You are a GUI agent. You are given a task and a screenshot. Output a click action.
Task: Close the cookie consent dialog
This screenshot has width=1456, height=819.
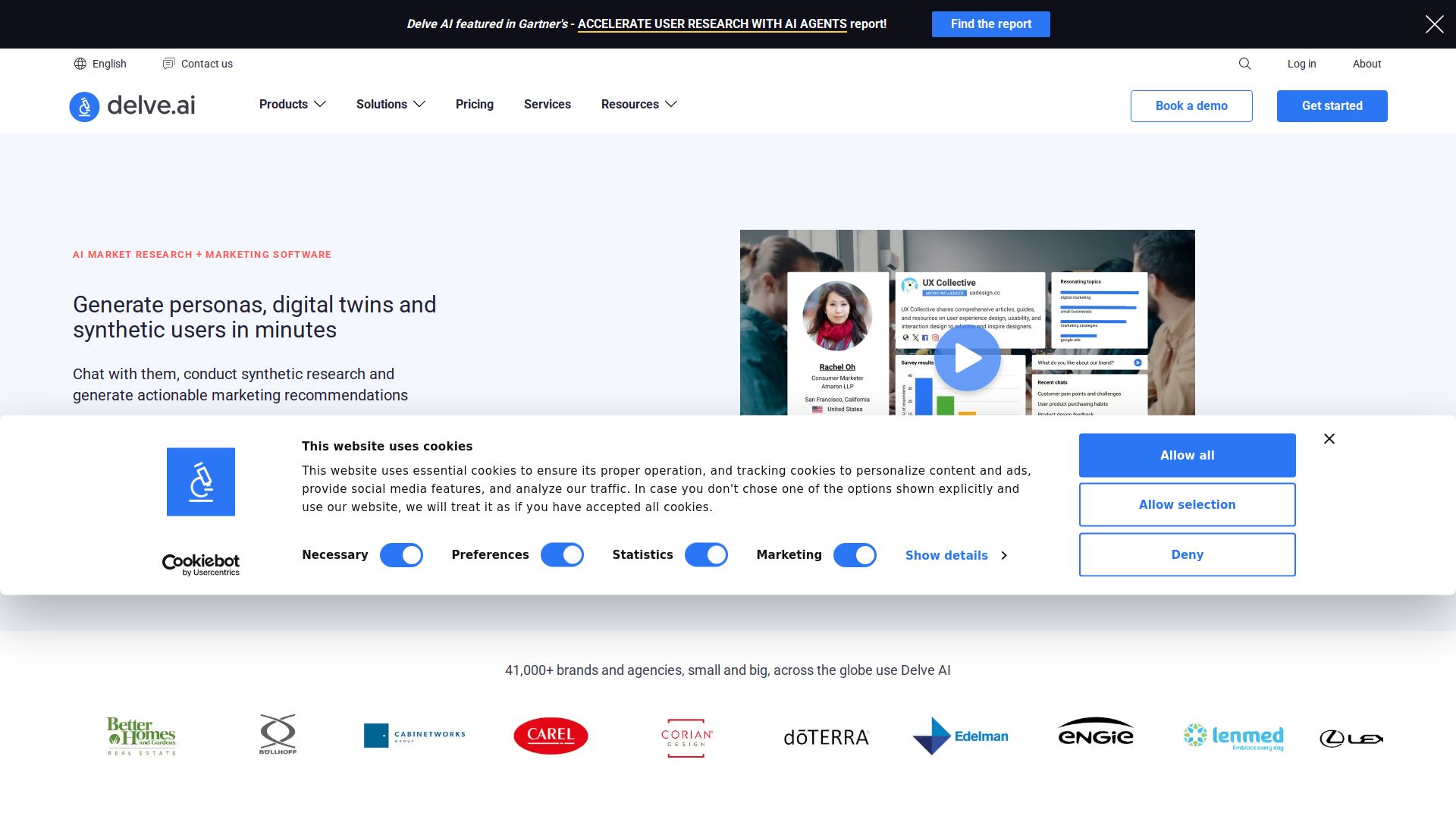point(1329,438)
